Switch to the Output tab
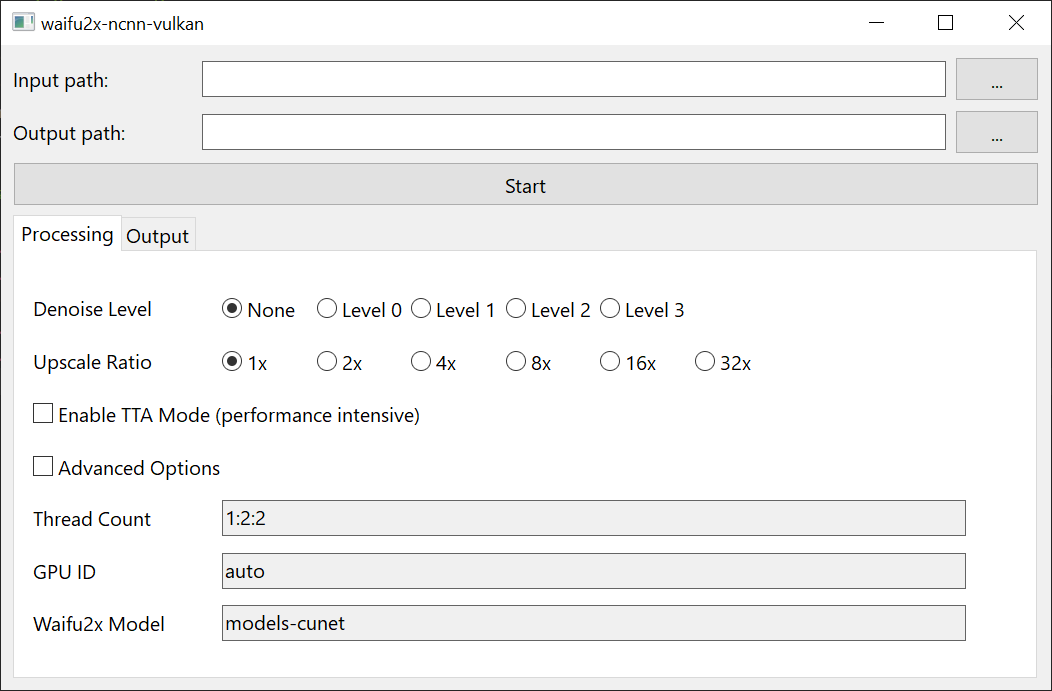This screenshot has width=1052, height=691. coord(158,236)
